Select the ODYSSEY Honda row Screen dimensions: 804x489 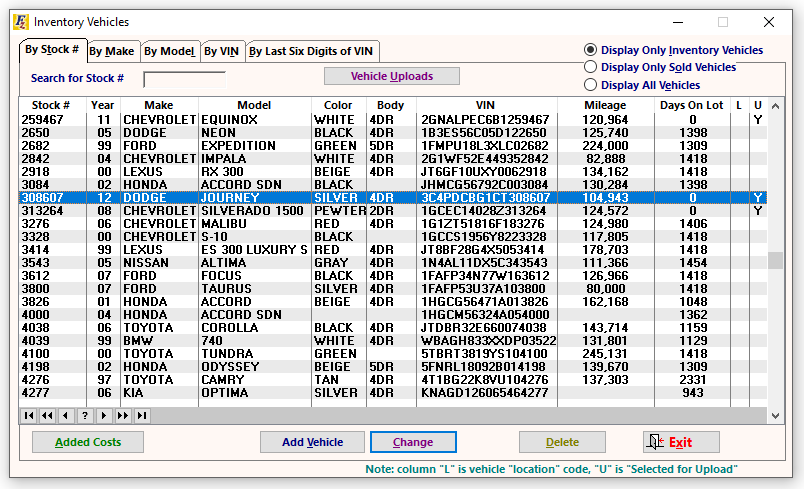point(393,367)
